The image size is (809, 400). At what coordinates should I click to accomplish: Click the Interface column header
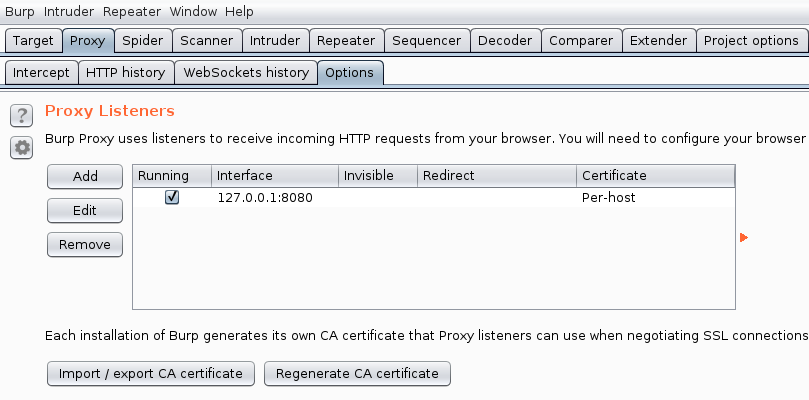[x=275, y=176]
